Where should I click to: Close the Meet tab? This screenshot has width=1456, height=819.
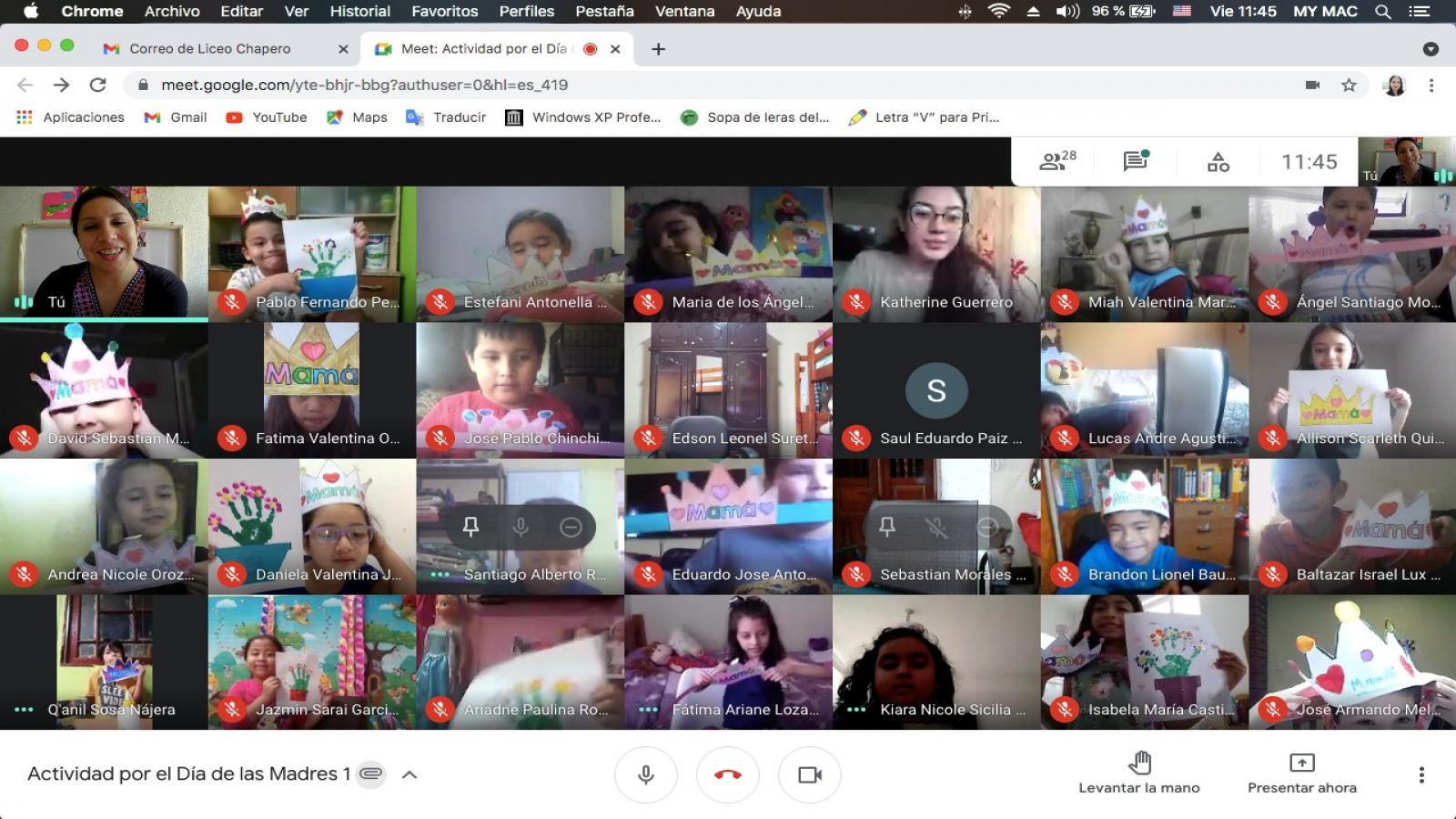point(615,49)
